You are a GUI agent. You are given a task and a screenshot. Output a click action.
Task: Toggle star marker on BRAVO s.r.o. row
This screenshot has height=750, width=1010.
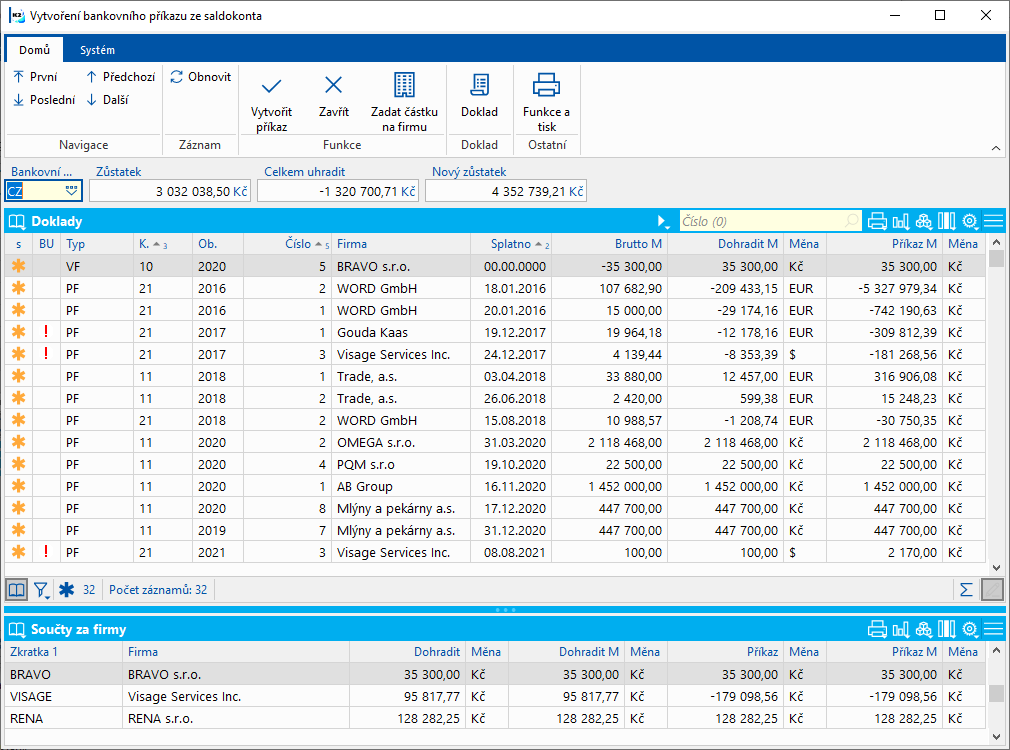click(x=18, y=266)
